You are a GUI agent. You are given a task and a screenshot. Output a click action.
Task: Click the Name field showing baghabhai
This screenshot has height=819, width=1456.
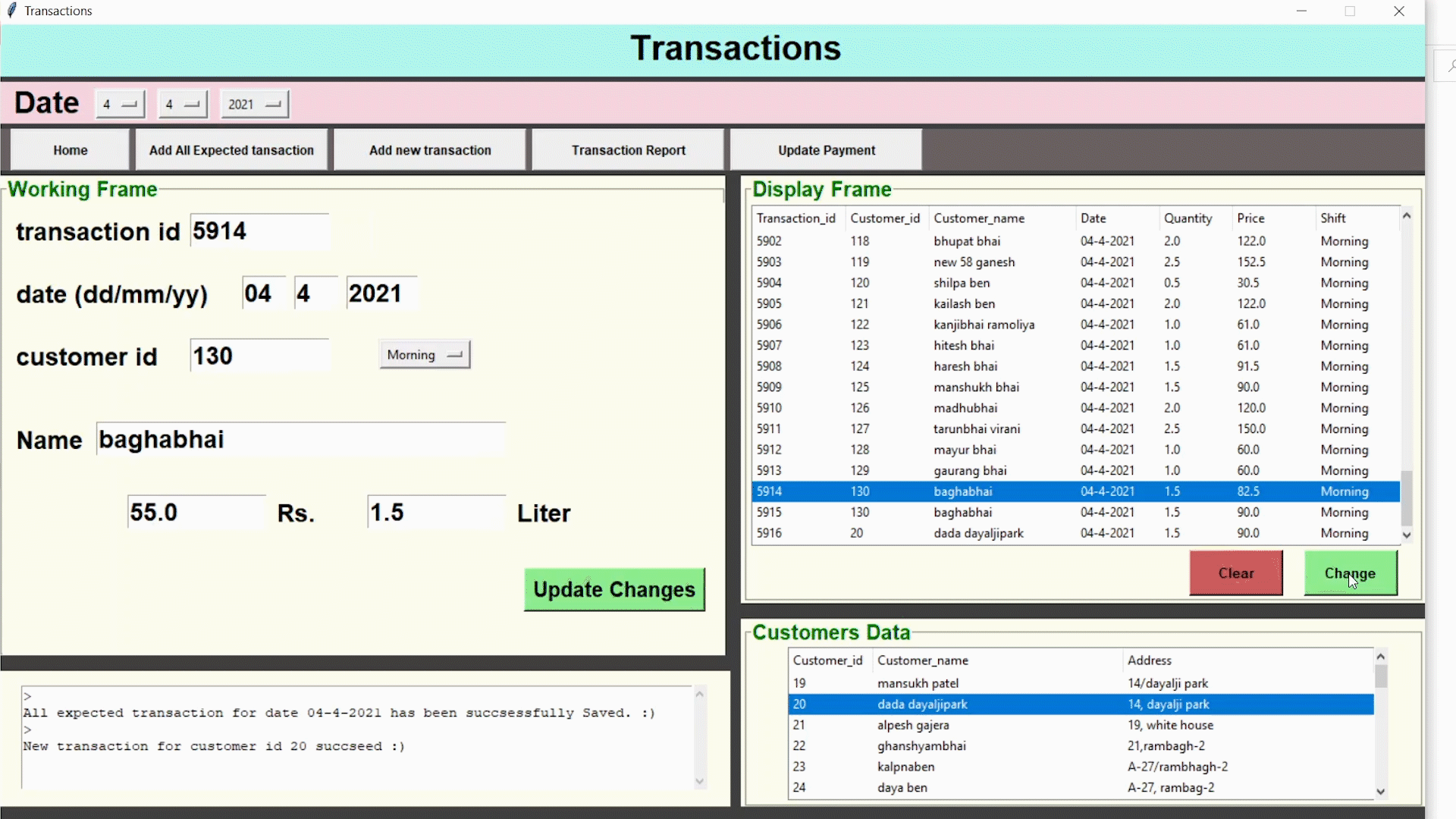coord(300,439)
